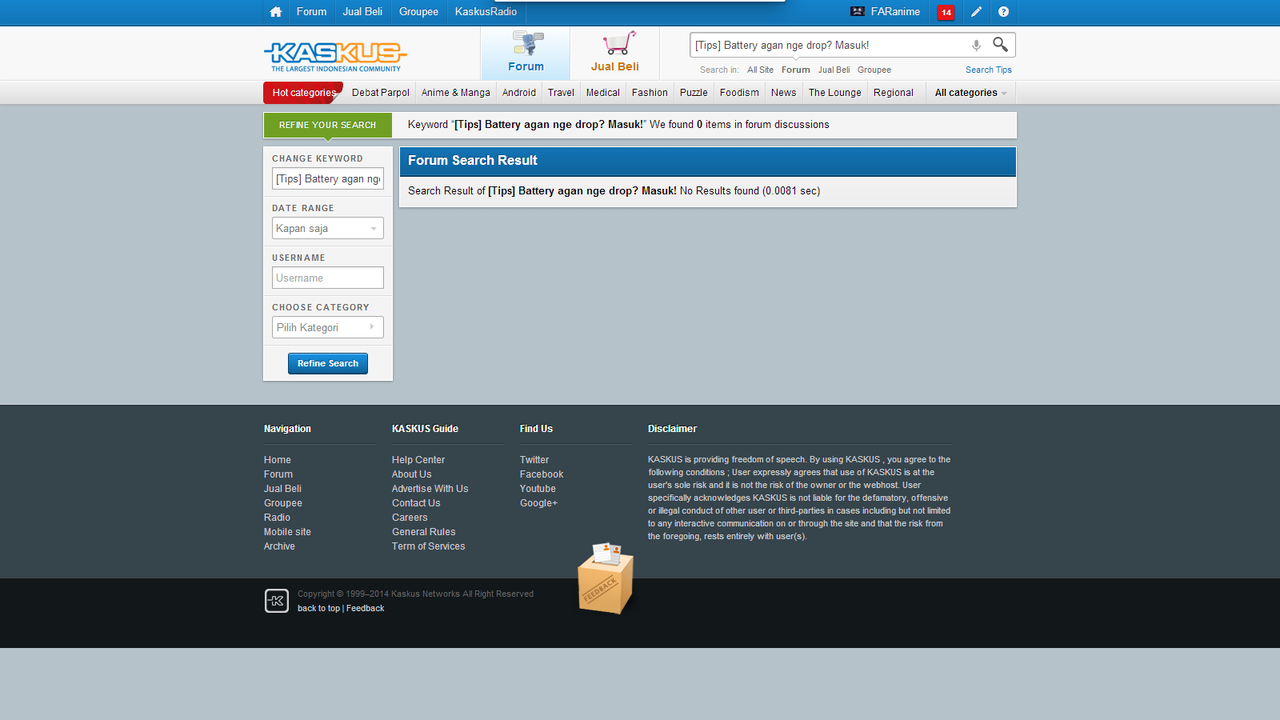
Task: Open the Travel category
Action: tap(561, 93)
